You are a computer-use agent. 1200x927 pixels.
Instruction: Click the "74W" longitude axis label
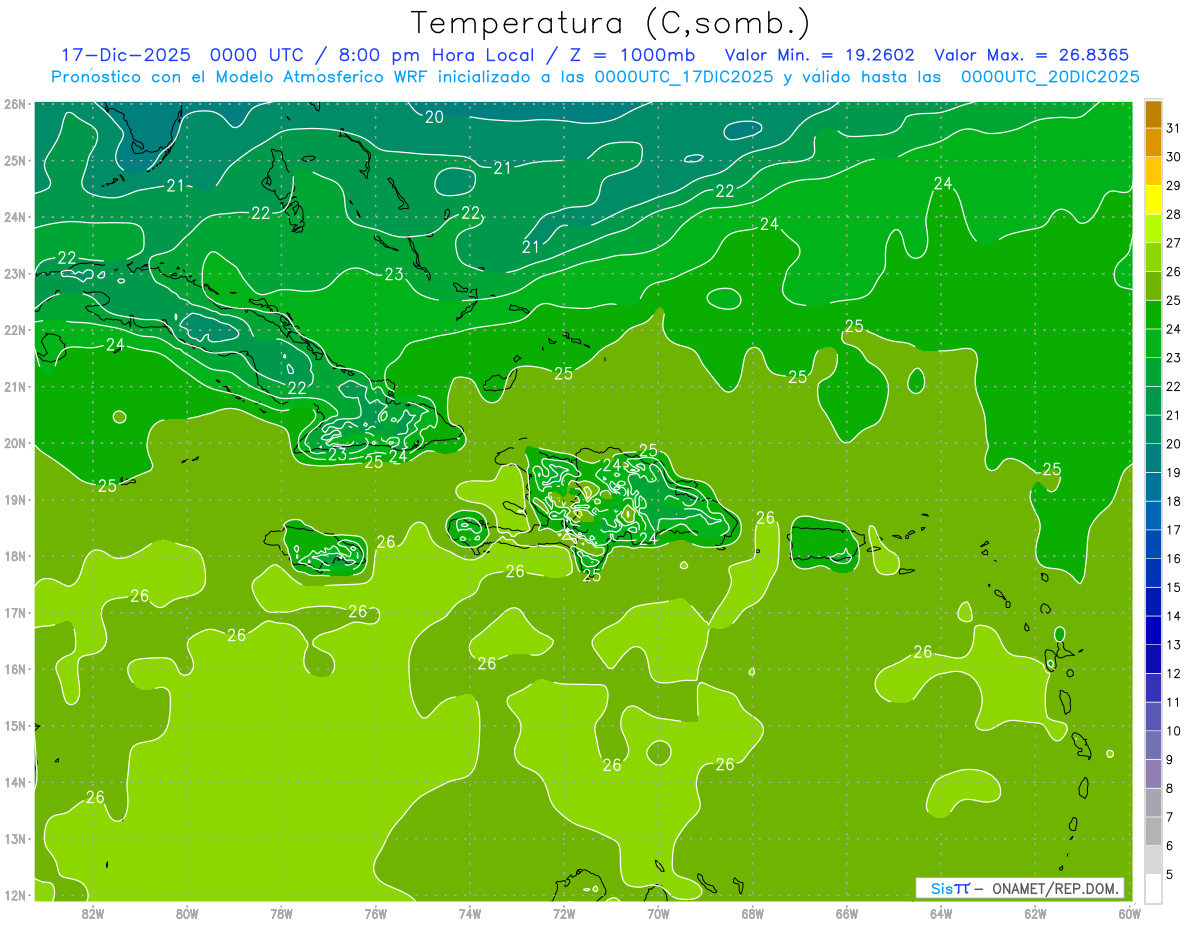tap(470, 912)
